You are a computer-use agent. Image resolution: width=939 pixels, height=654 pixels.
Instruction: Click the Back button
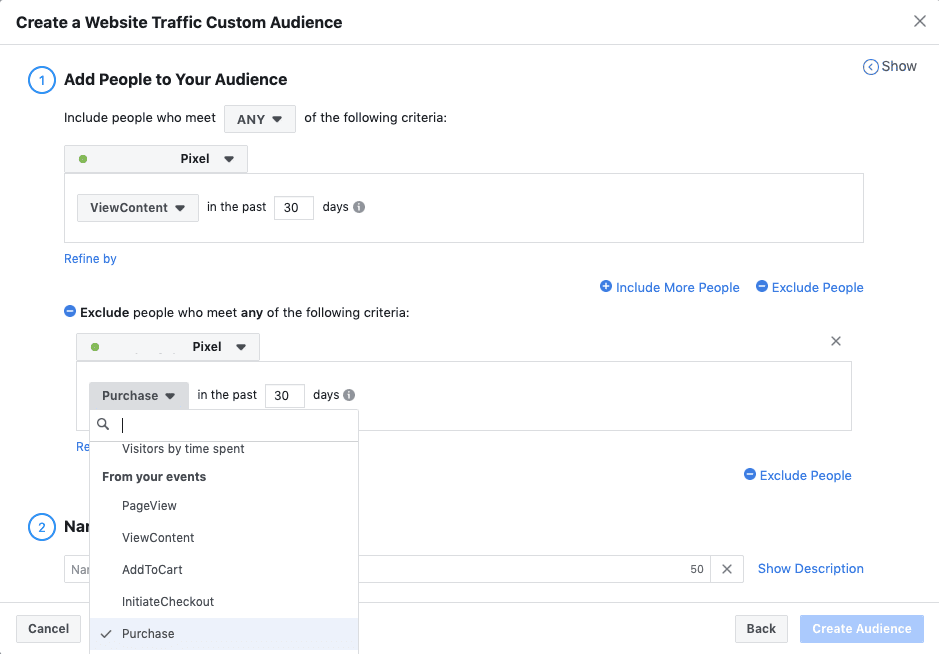coord(760,629)
